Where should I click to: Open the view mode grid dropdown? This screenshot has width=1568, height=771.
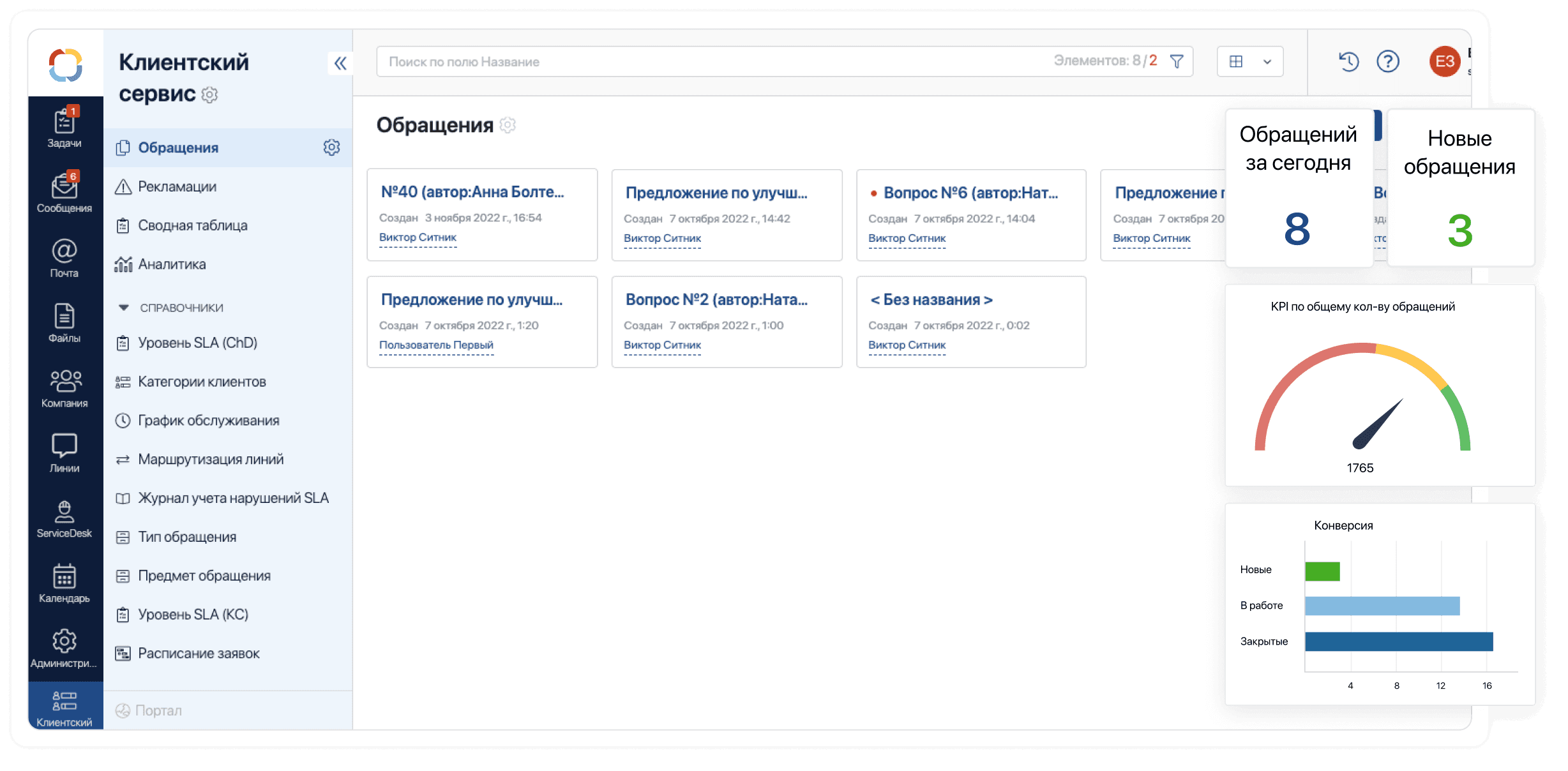point(1250,61)
